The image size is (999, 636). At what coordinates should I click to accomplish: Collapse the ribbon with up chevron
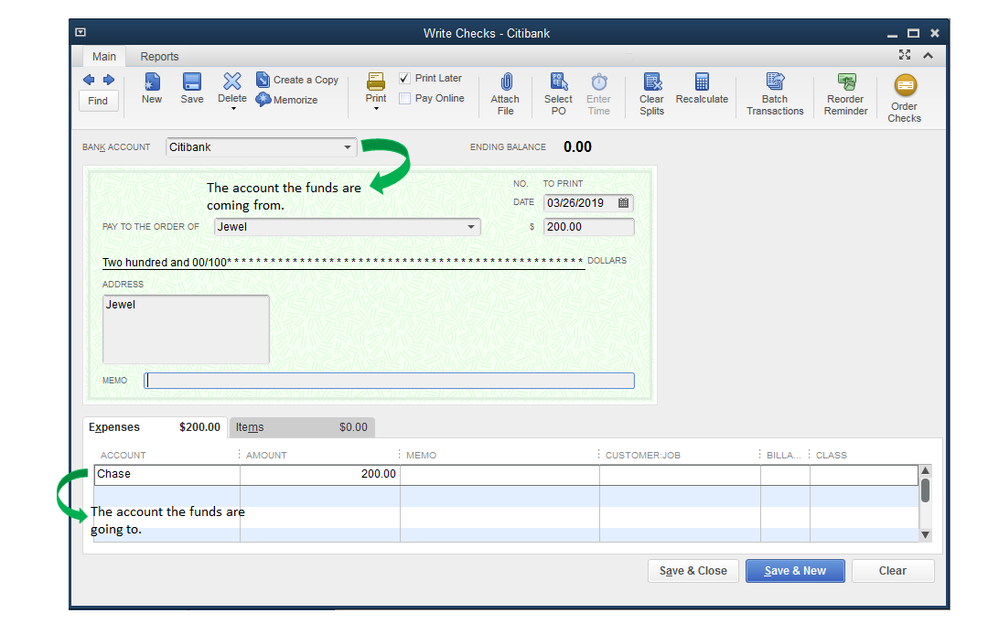tap(928, 55)
